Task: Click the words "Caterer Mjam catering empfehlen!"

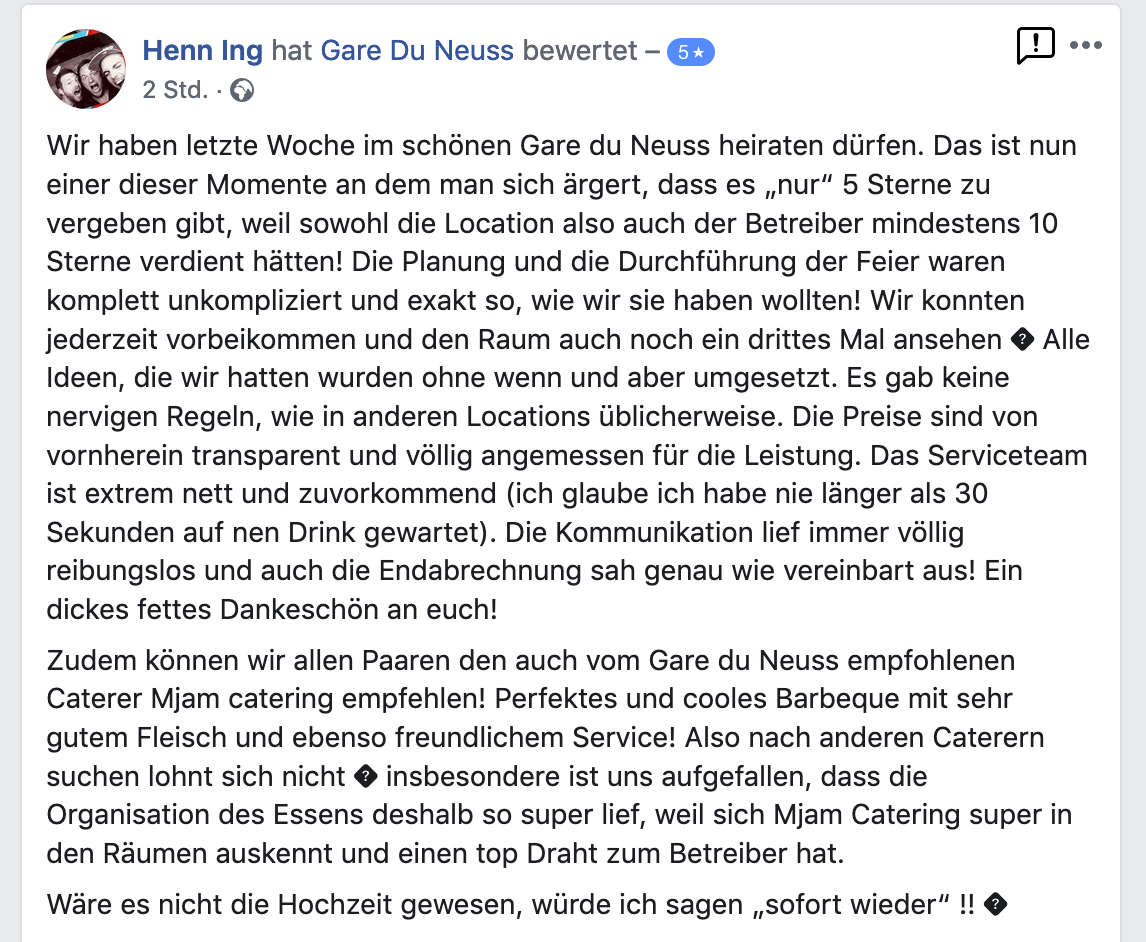Action: pos(266,699)
